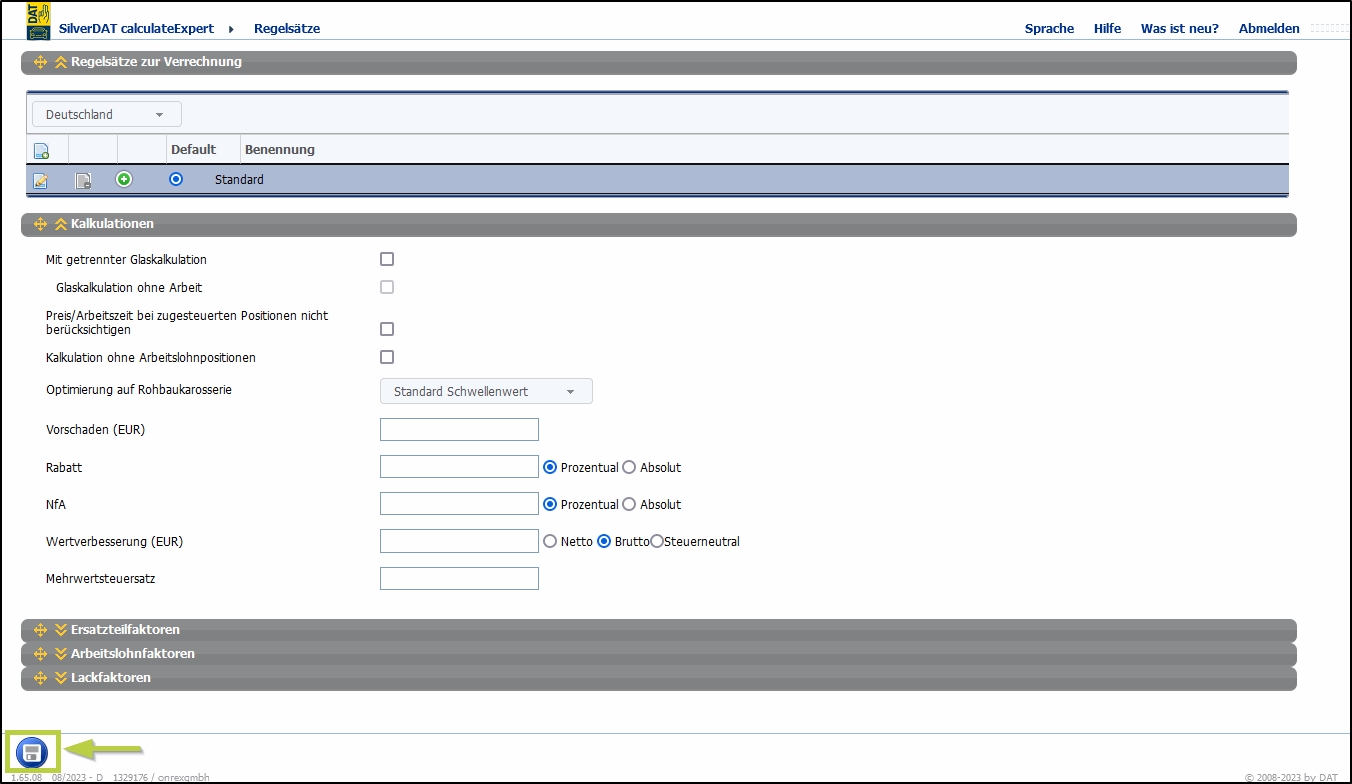The height and width of the screenshot is (784, 1352).
Task: Click the copy document icon in Standard row
Action: point(84,181)
